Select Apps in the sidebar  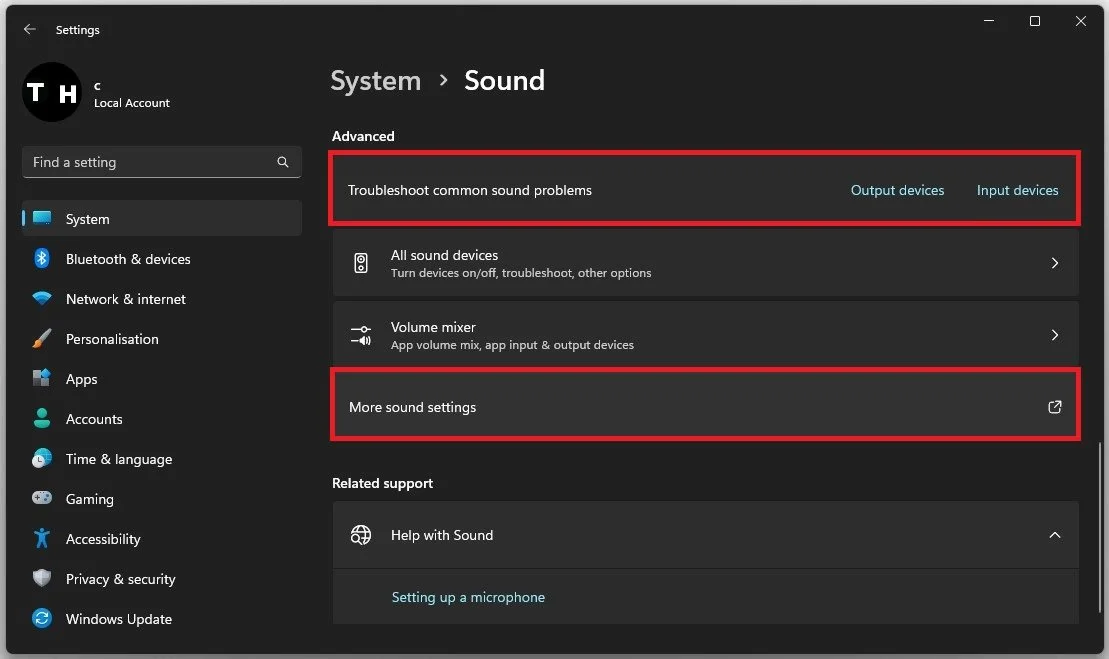click(x=82, y=379)
